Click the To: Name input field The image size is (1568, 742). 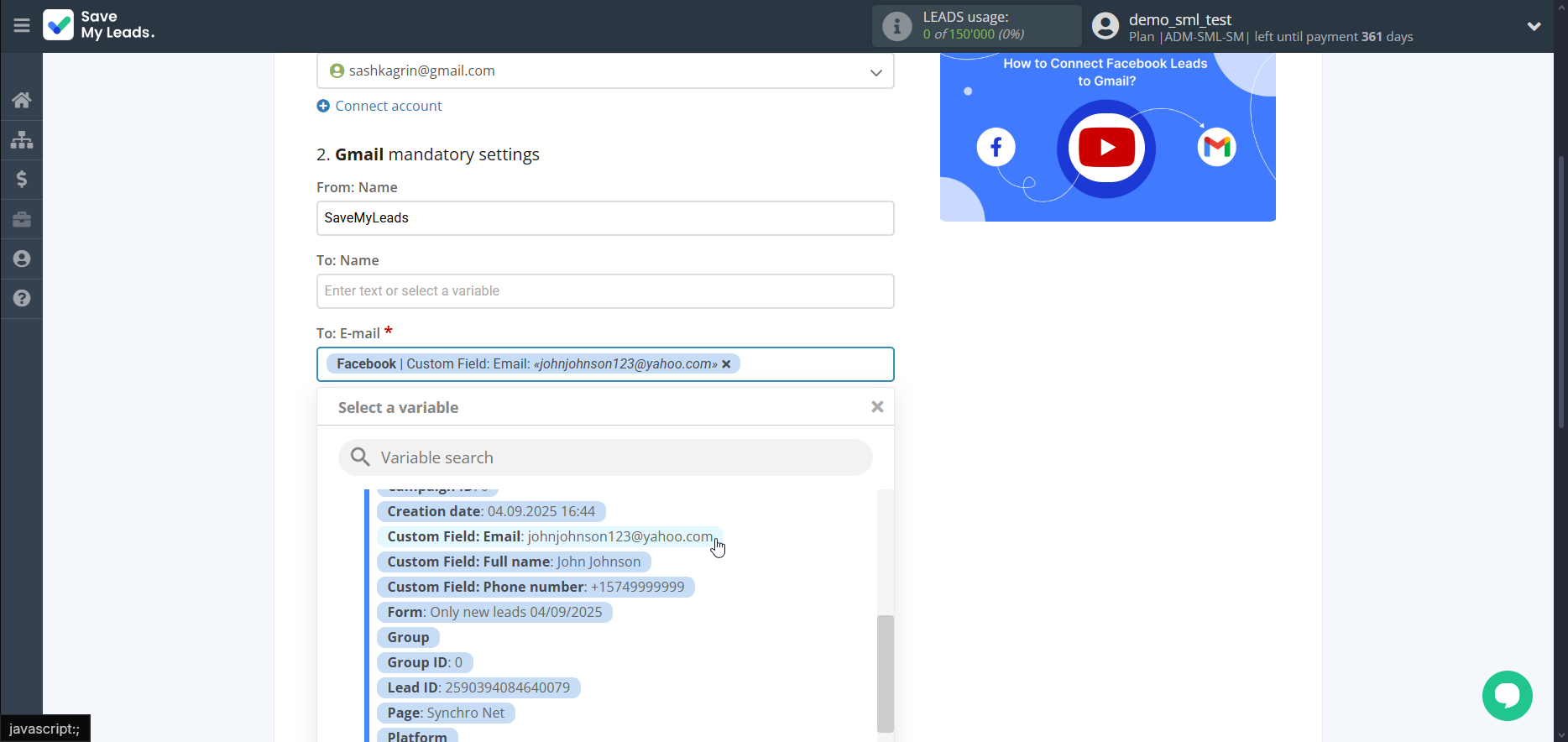(604, 291)
